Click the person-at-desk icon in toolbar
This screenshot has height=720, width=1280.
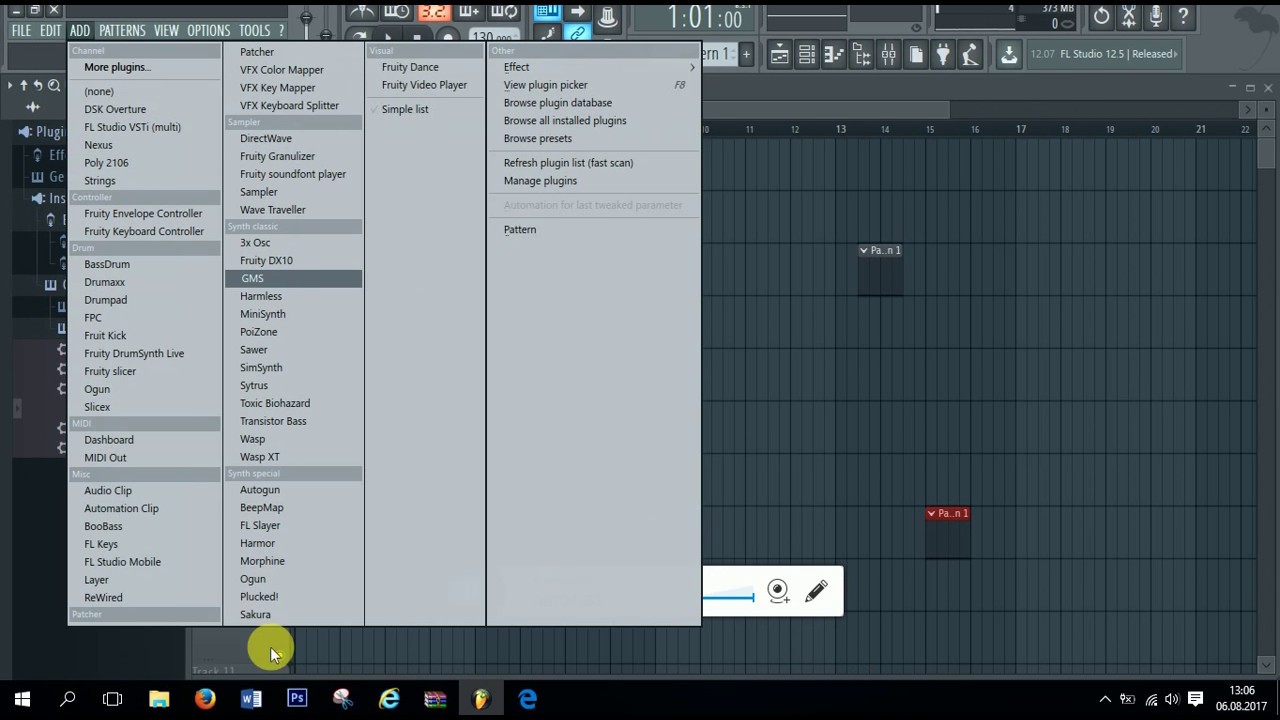click(x=970, y=55)
